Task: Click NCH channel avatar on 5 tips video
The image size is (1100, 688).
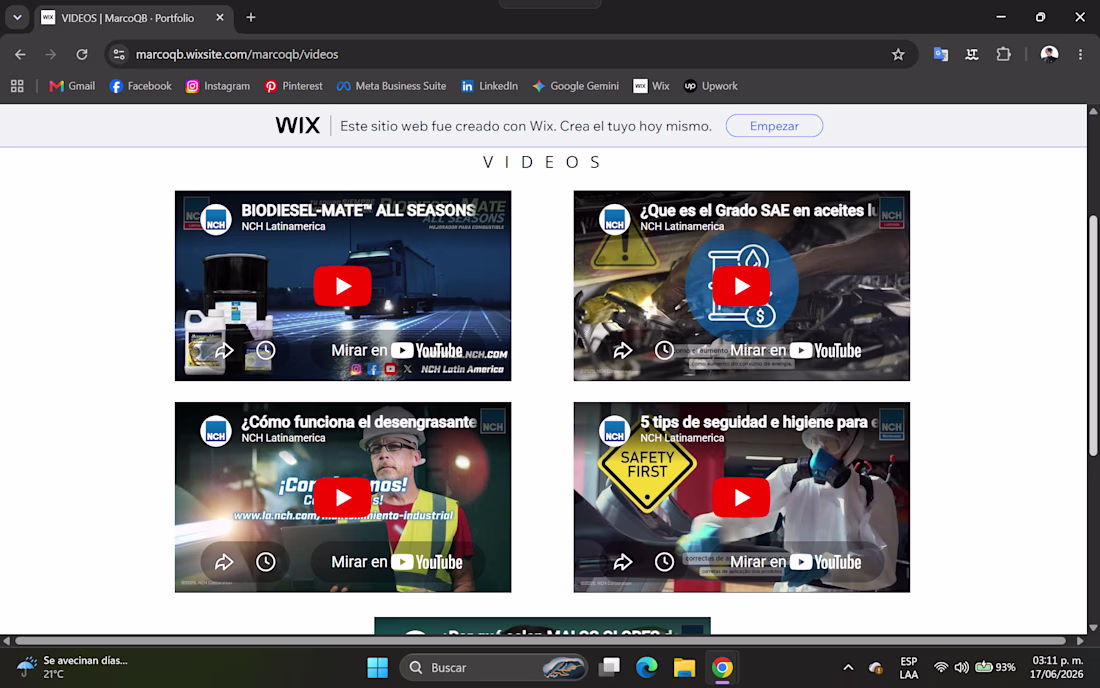Action: pos(615,431)
